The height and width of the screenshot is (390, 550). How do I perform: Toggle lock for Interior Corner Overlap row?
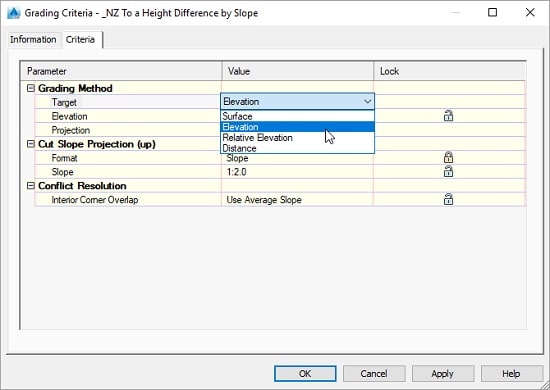(448, 199)
